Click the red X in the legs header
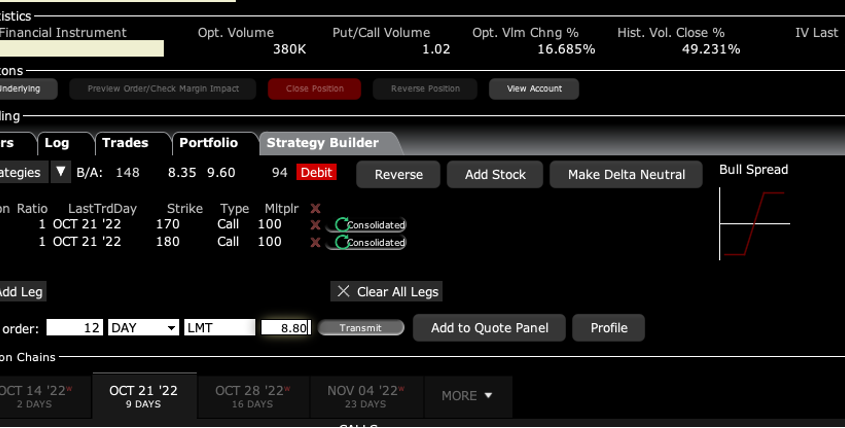 pyautogui.click(x=315, y=208)
